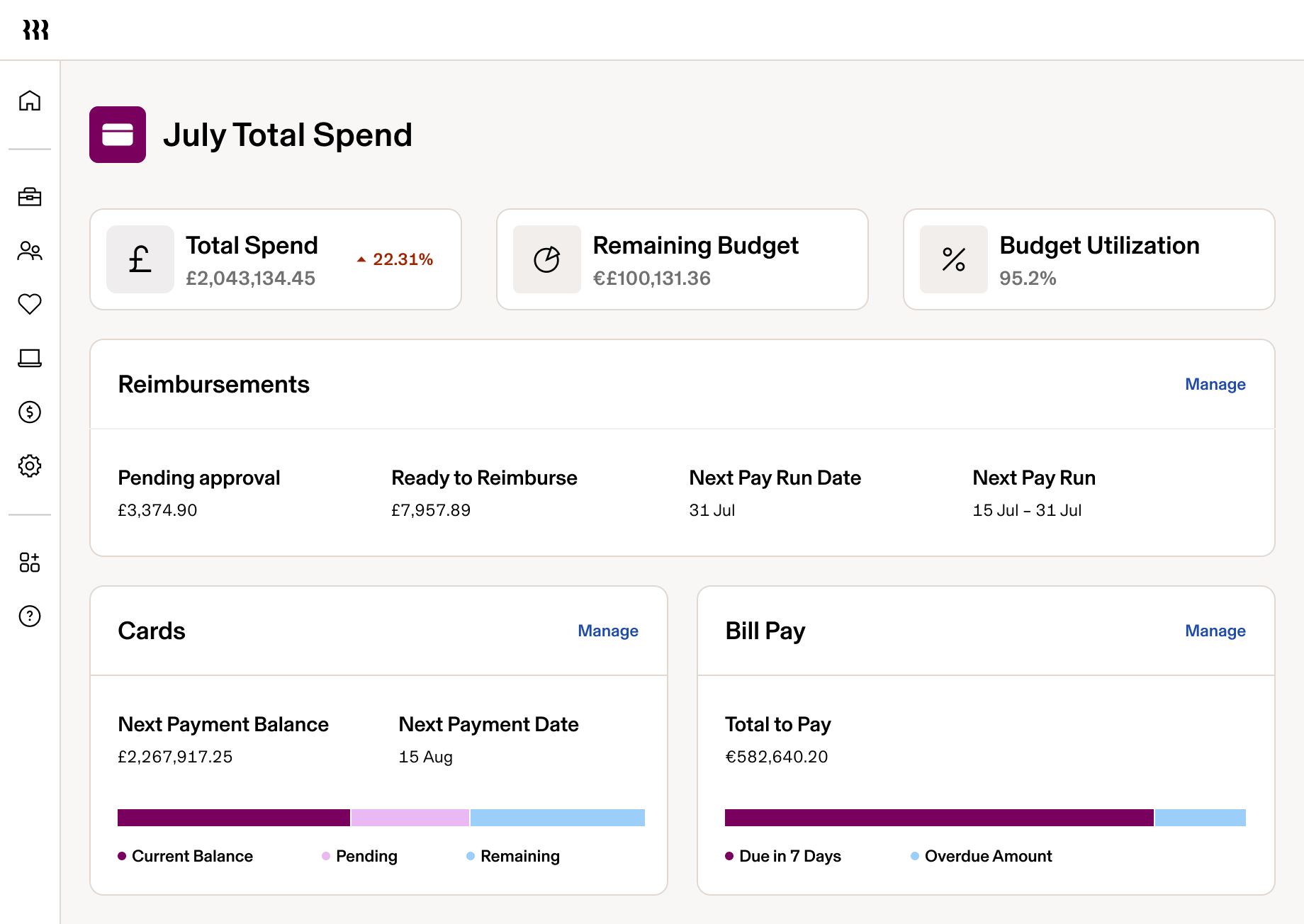Viewport: 1304px width, 924px height.
Task: Select the heart icon in the sidebar
Action: pyautogui.click(x=30, y=305)
